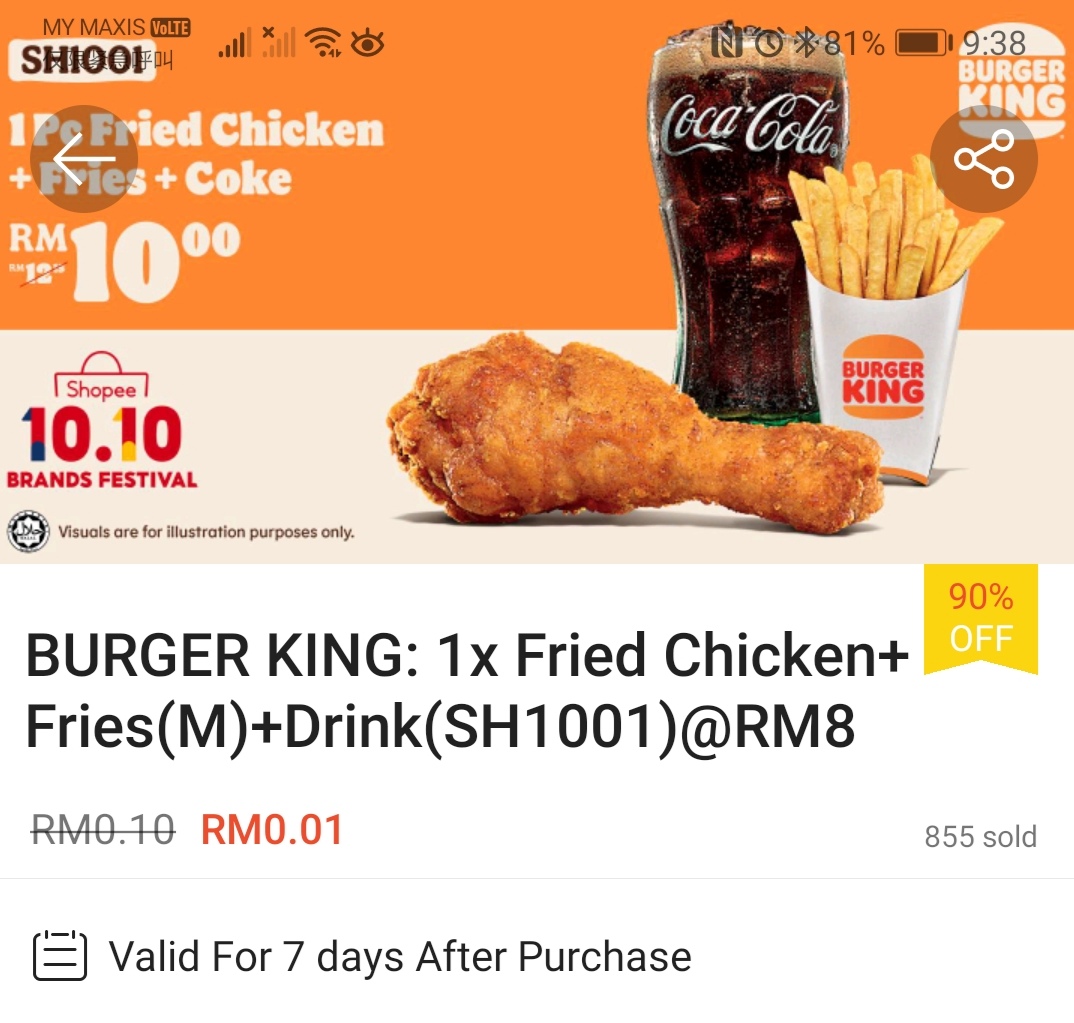The width and height of the screenshot is (1074, 1023).
Task: Tap the Bluetooth status icon
Action: [x=806, y=43]
